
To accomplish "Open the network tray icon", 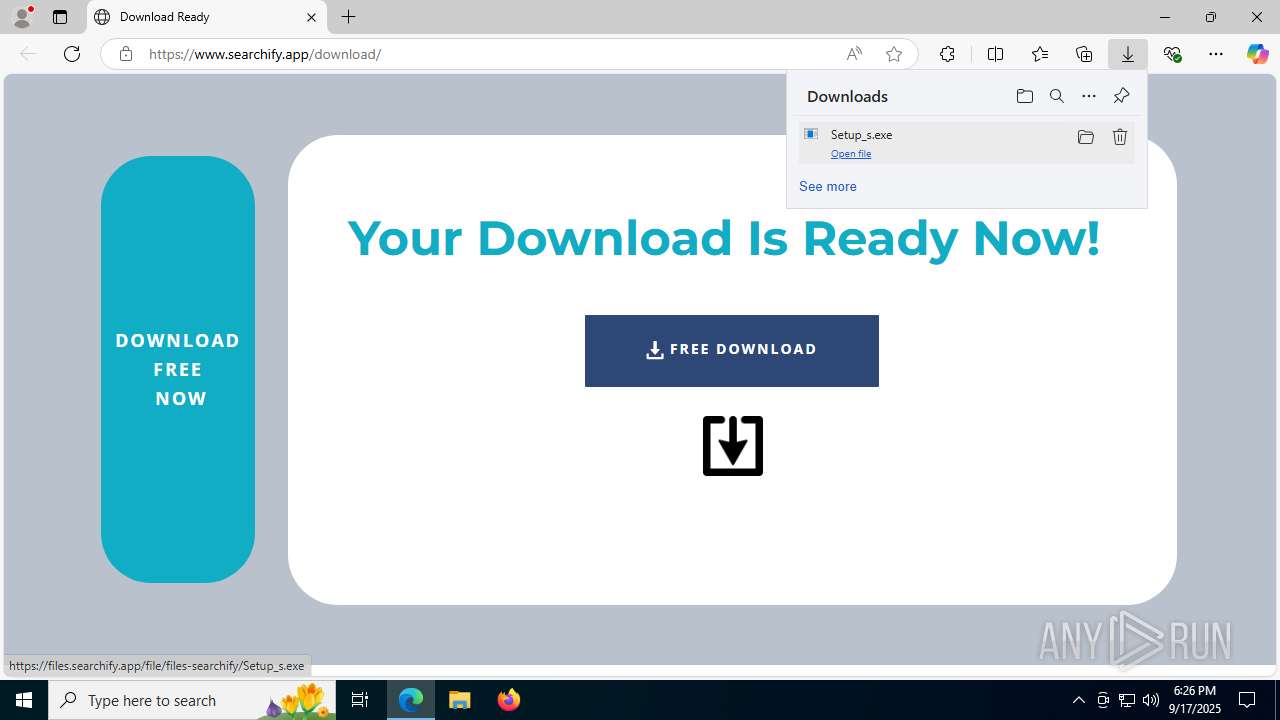I will [x=1126, y=700].
